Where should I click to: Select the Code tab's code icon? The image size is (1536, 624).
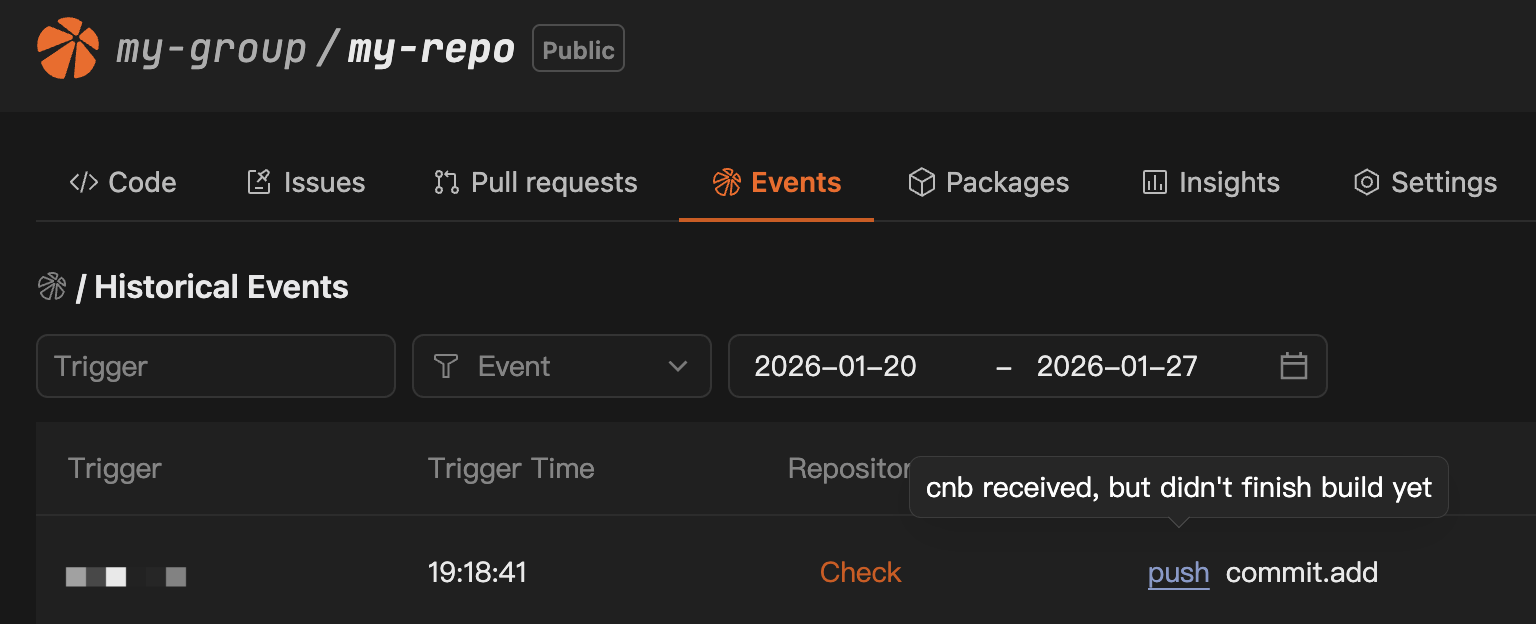(x=82, y=182)
